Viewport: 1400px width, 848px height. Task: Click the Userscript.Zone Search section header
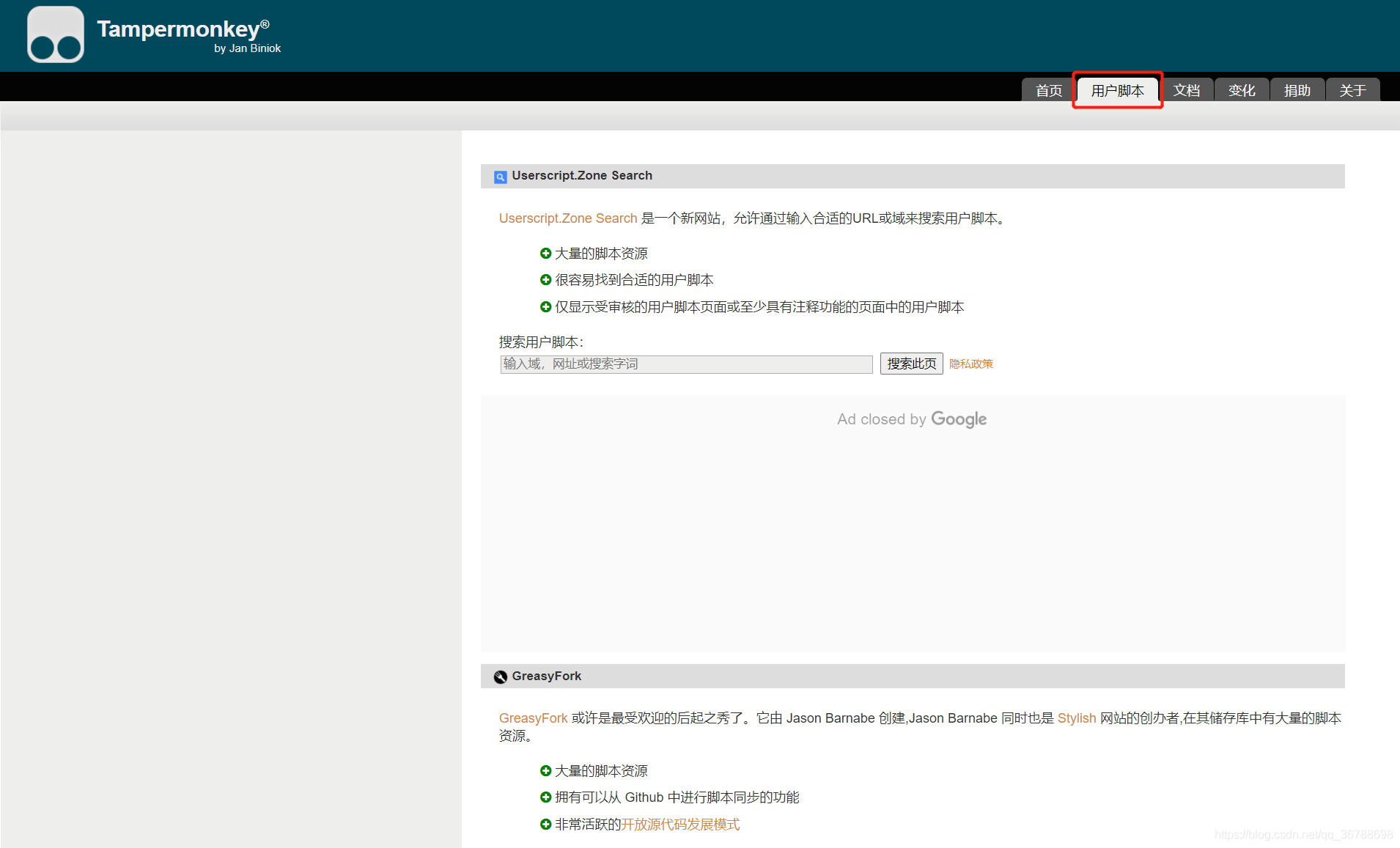click(913, 176)
